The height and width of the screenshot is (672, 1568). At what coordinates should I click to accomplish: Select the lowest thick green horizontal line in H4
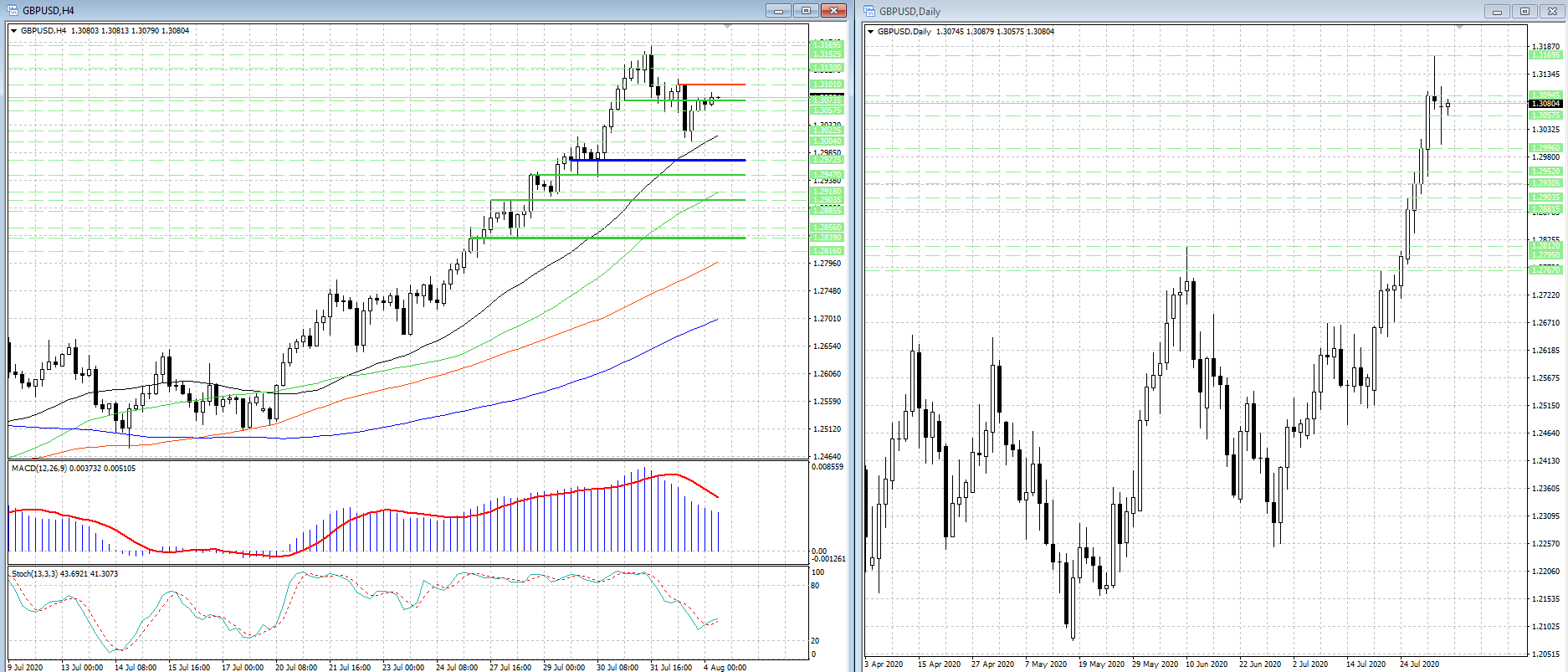coord(607,238)
